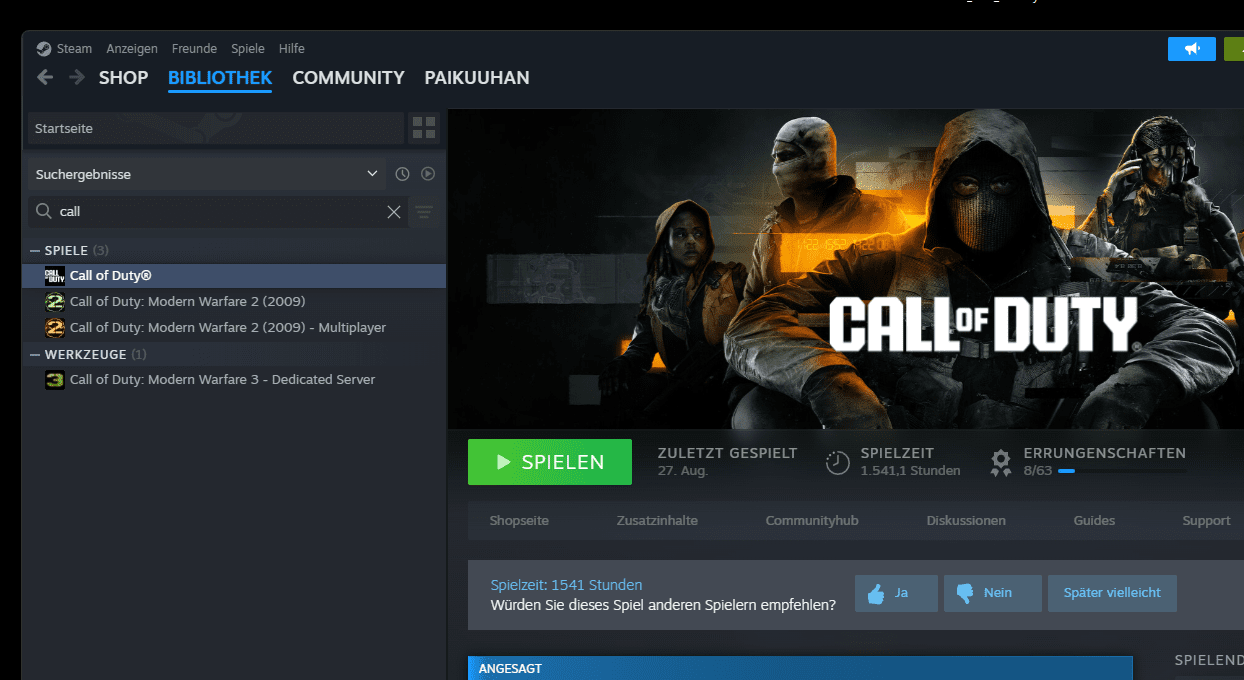
Task: Open the Steam menu
Action: click(74, 48)
